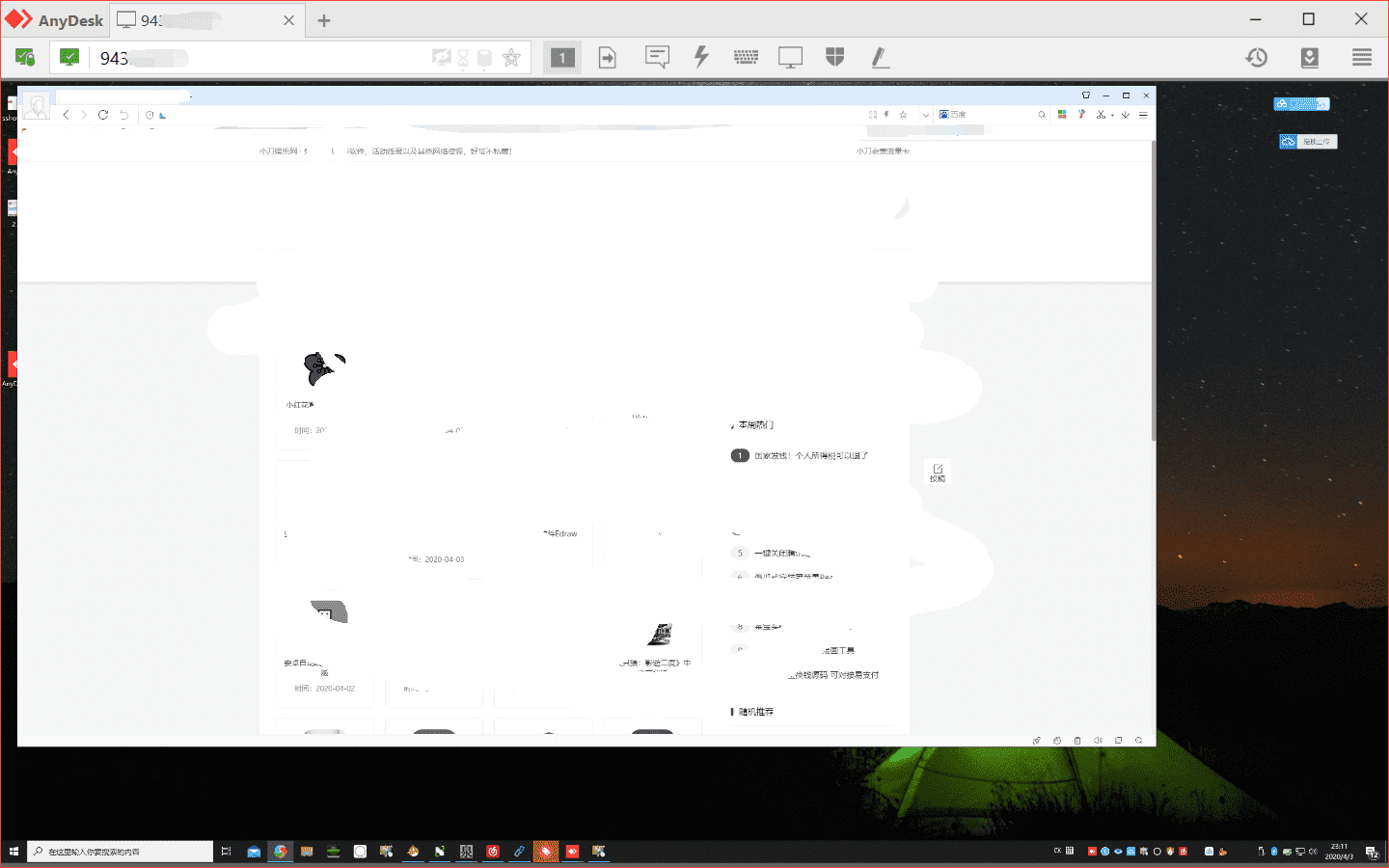Open the AnyDesk file transfer icon

[608, 58]
